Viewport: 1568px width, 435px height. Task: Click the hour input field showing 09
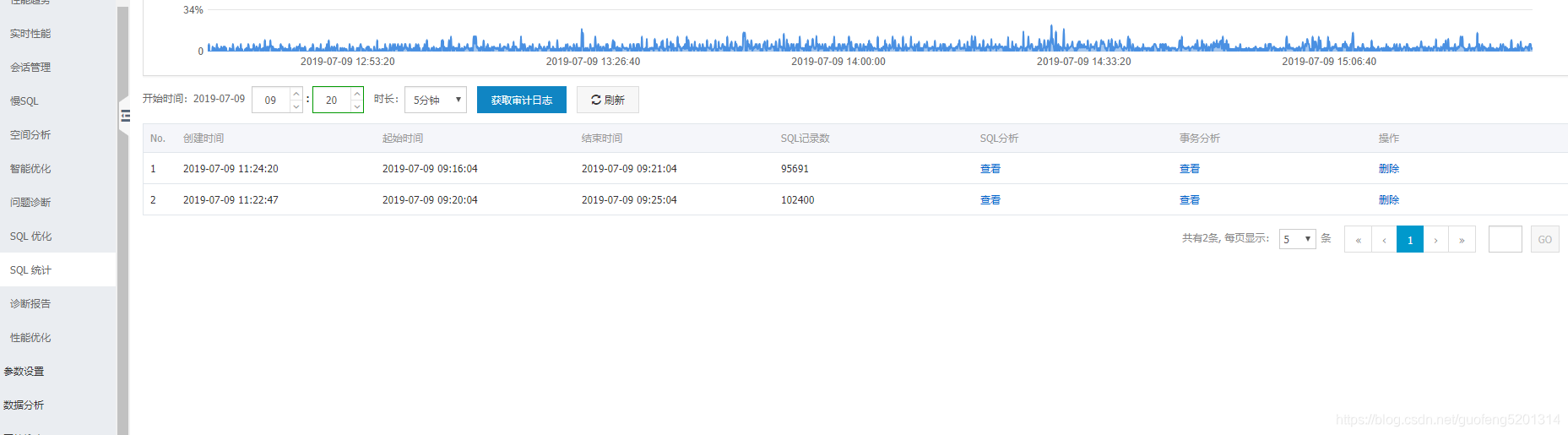pos(271,100)
